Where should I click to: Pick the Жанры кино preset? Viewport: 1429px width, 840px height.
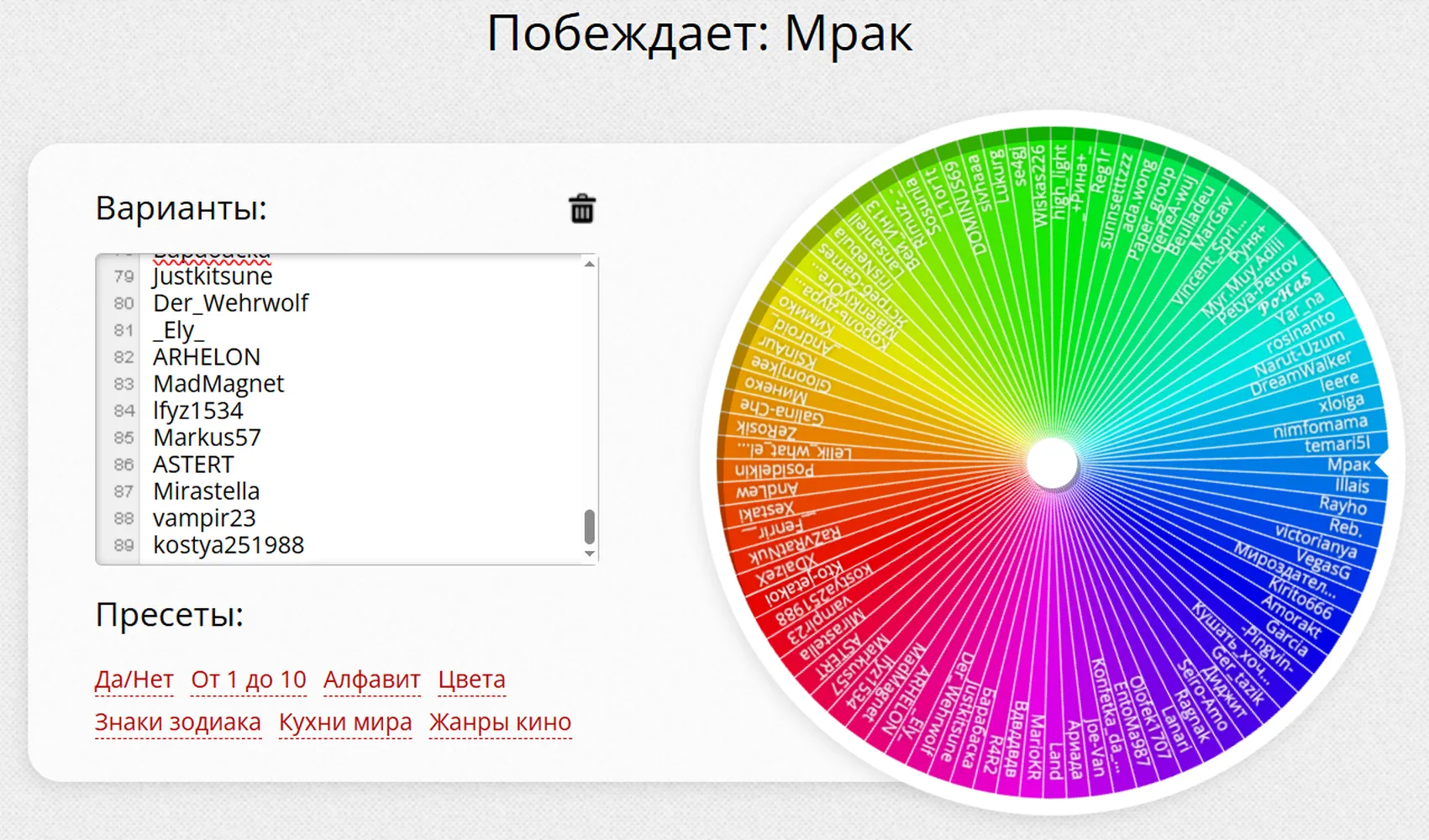click(x=501, y=722)
